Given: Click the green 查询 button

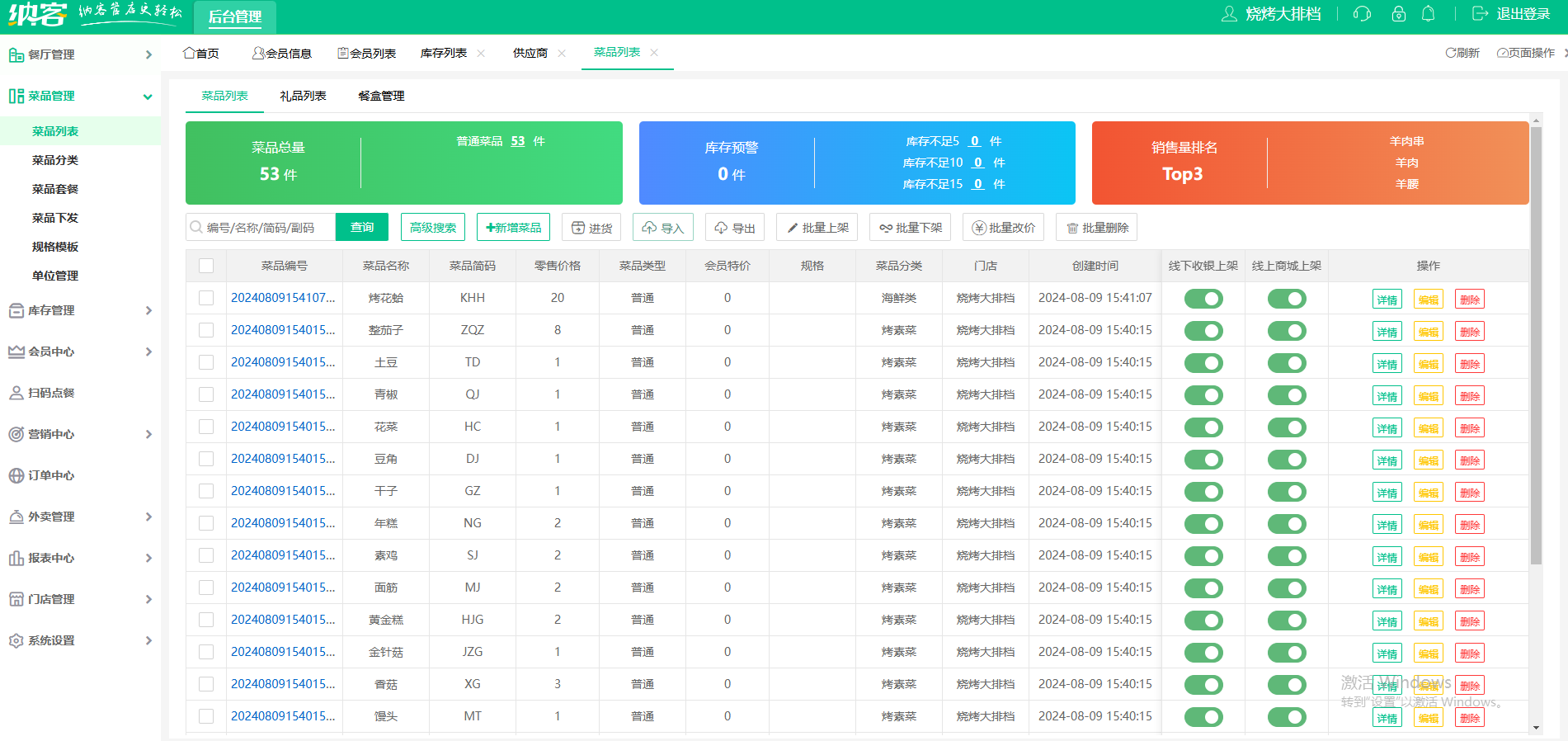Looking at the screenshot, I should pos(362,227).
